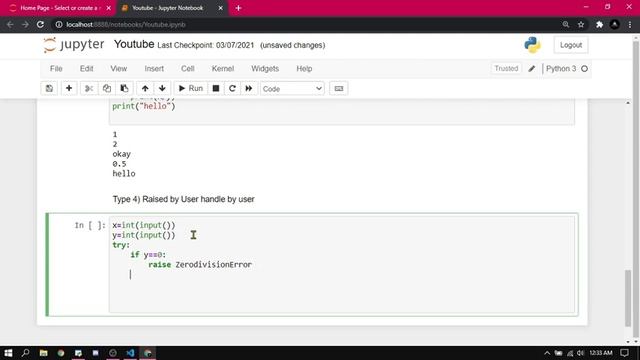Open Chrome from the taskbar
This screenshot has height=360, width=640.
click(x=61, y=353)
